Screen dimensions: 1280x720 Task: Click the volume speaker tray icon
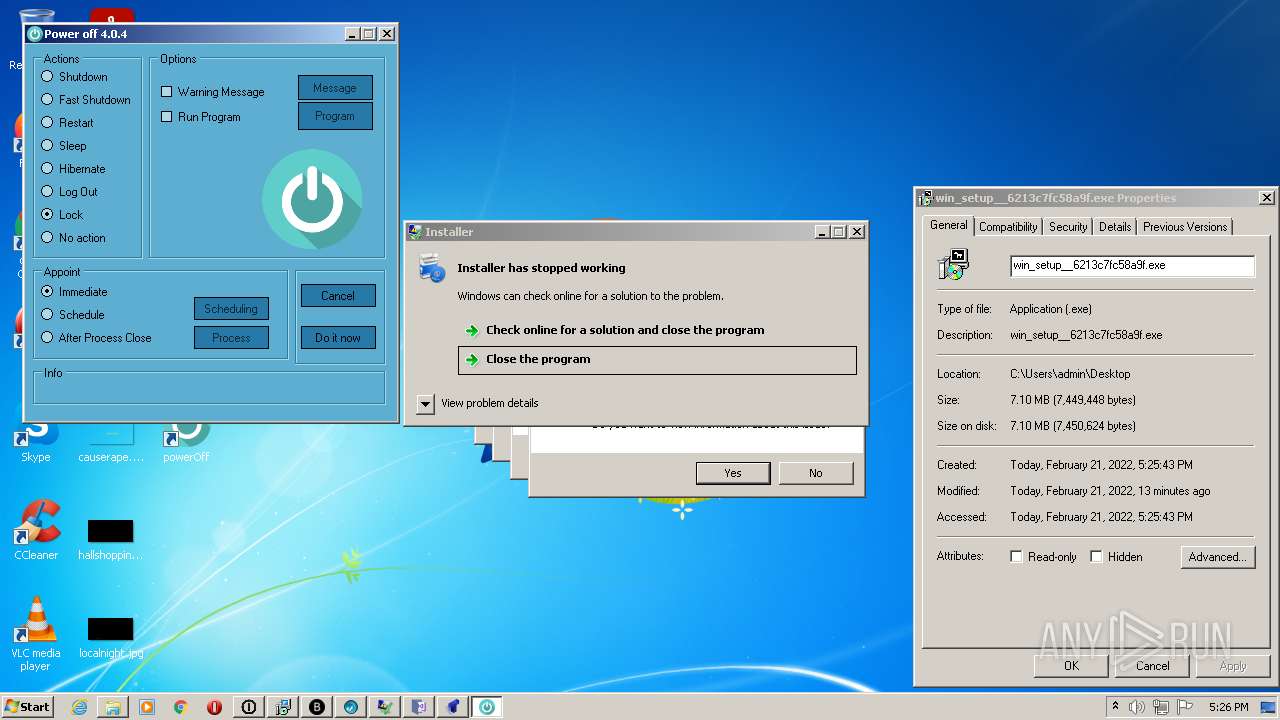pyautogui.click(x=1137, y=707)
